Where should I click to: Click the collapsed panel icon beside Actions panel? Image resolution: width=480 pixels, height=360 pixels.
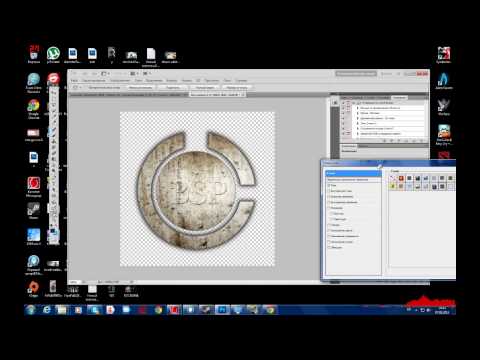[x=335, y=103]
